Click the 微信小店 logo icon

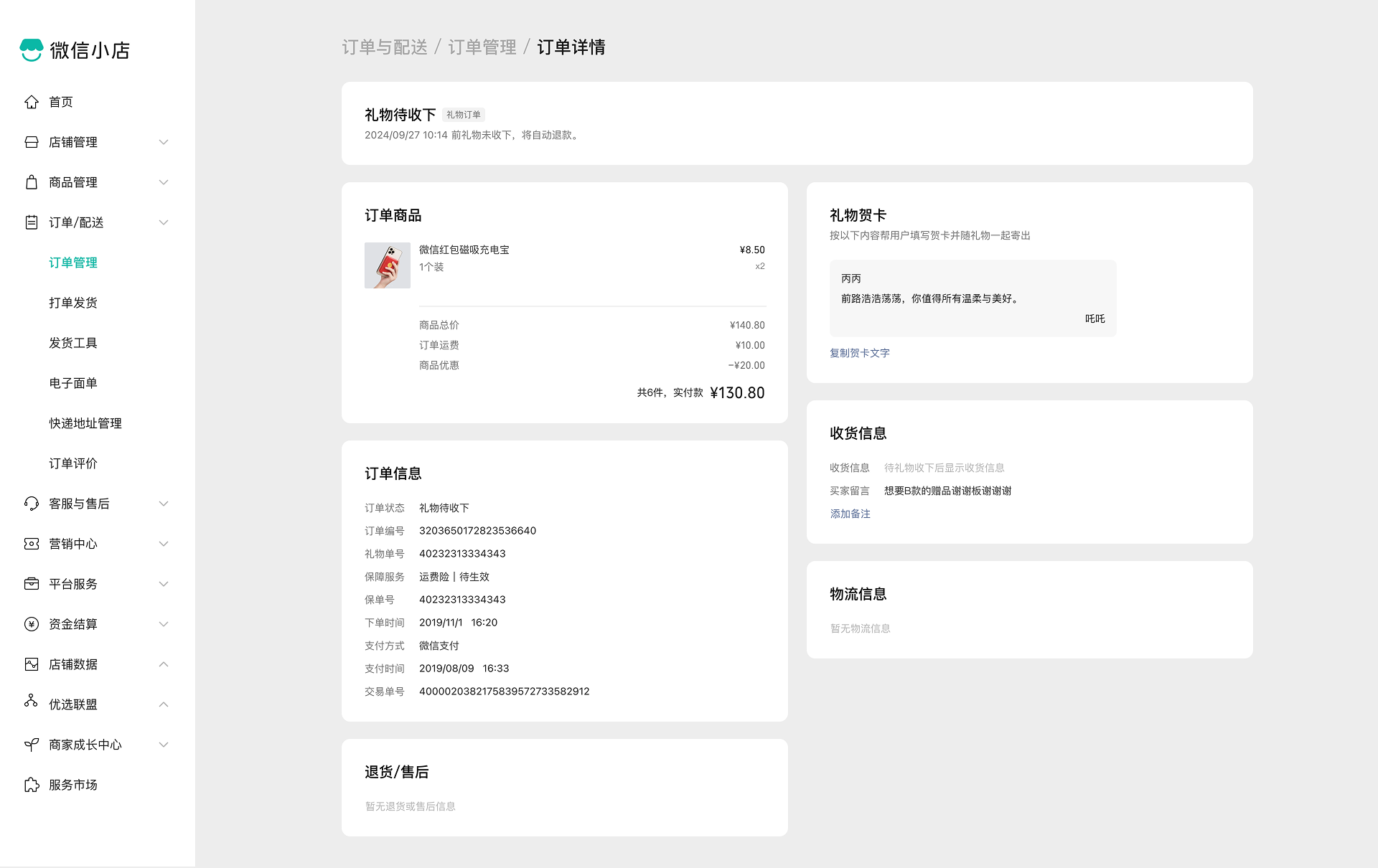(32, 49)
